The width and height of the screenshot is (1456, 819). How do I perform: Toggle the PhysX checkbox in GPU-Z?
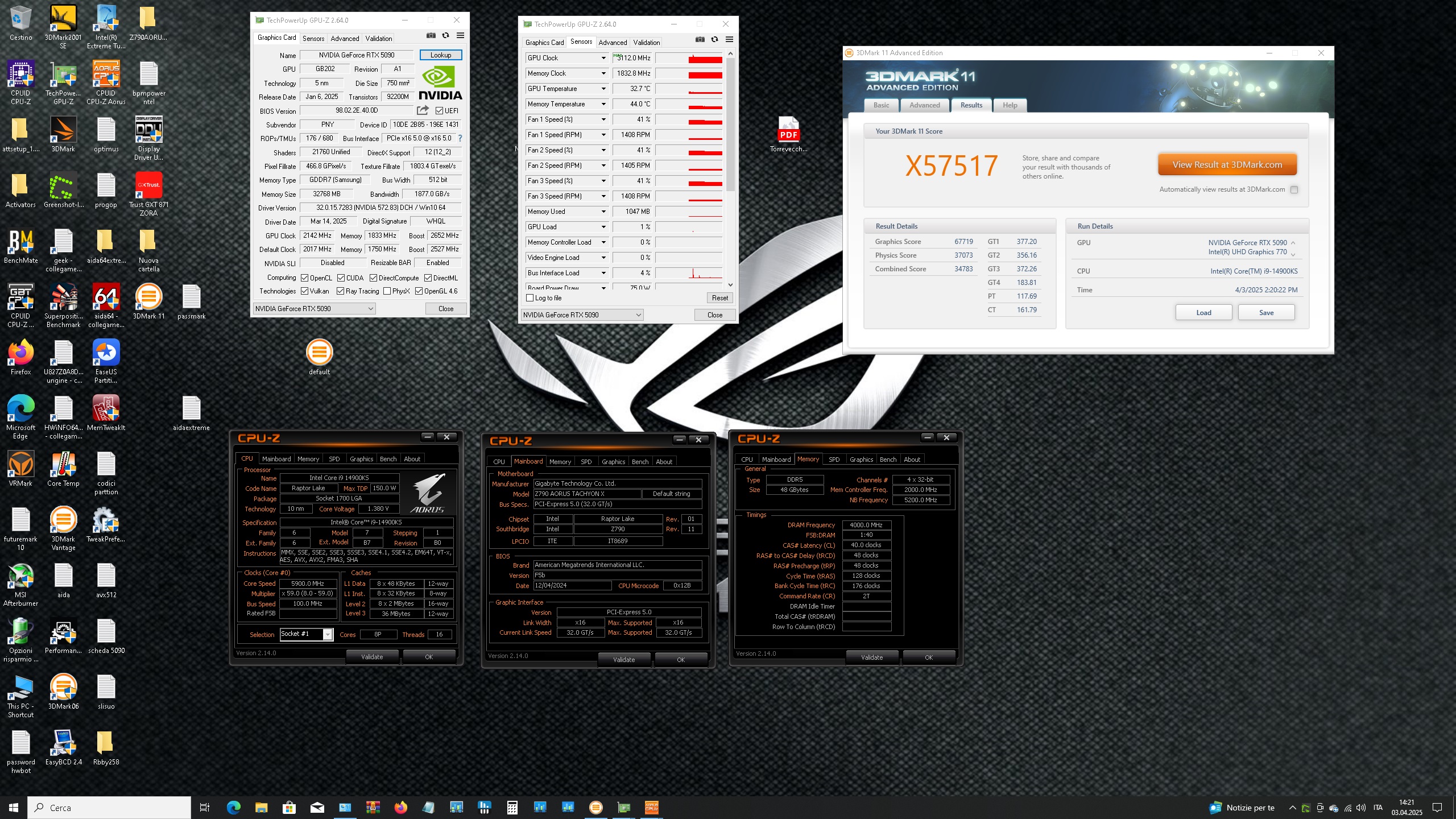click(387, 291)
